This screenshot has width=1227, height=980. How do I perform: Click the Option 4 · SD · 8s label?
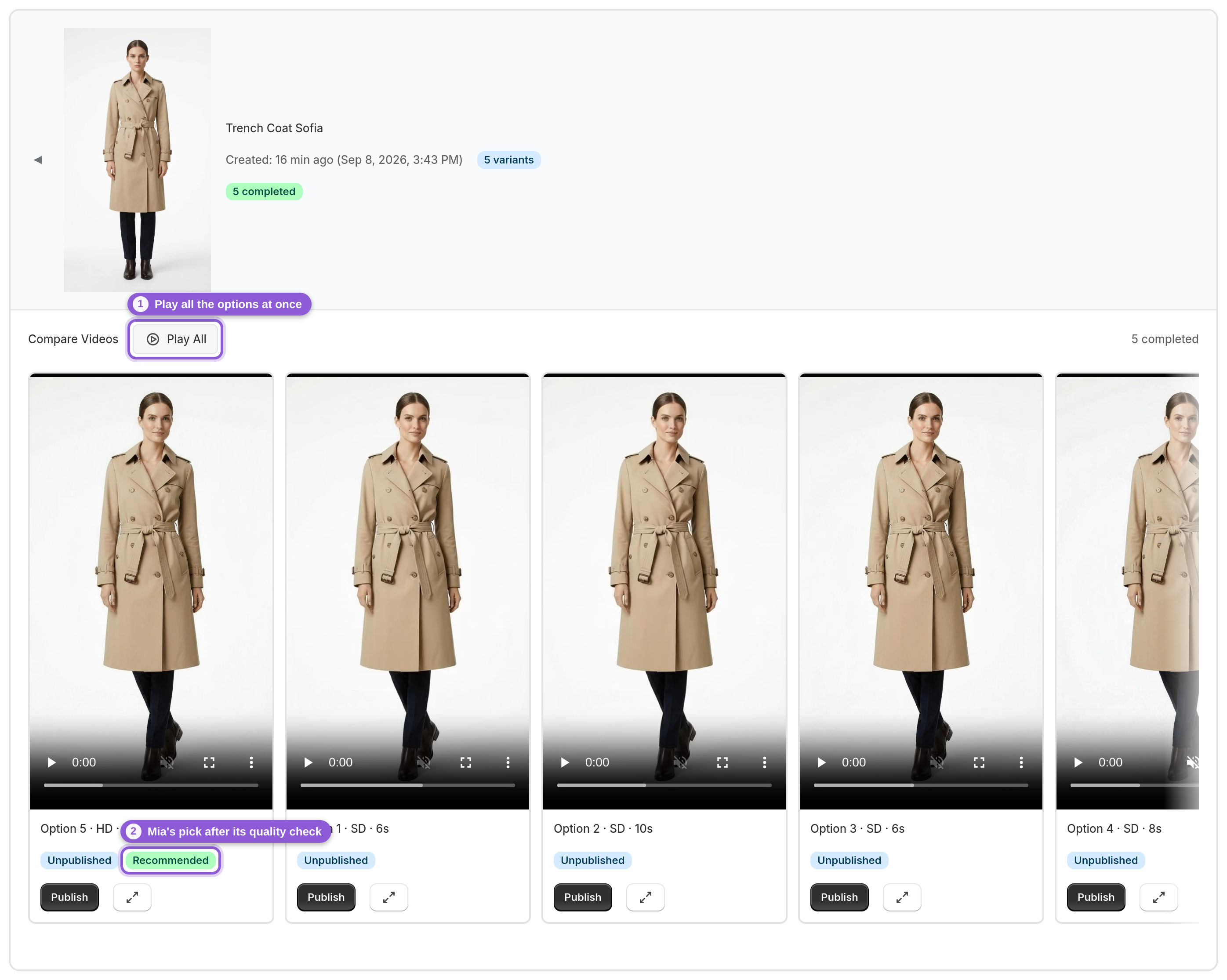pyautogui.click(x=1114, y=829)
